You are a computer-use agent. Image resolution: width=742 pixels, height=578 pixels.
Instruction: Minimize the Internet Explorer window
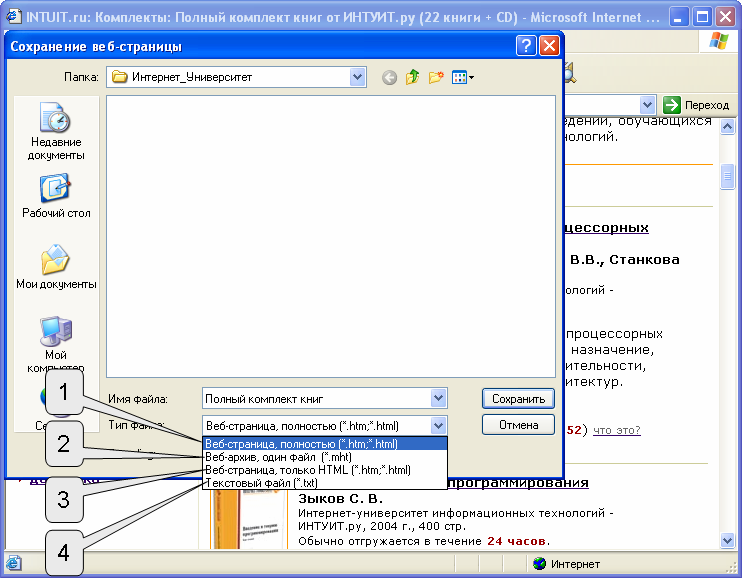tap(679, 17)
